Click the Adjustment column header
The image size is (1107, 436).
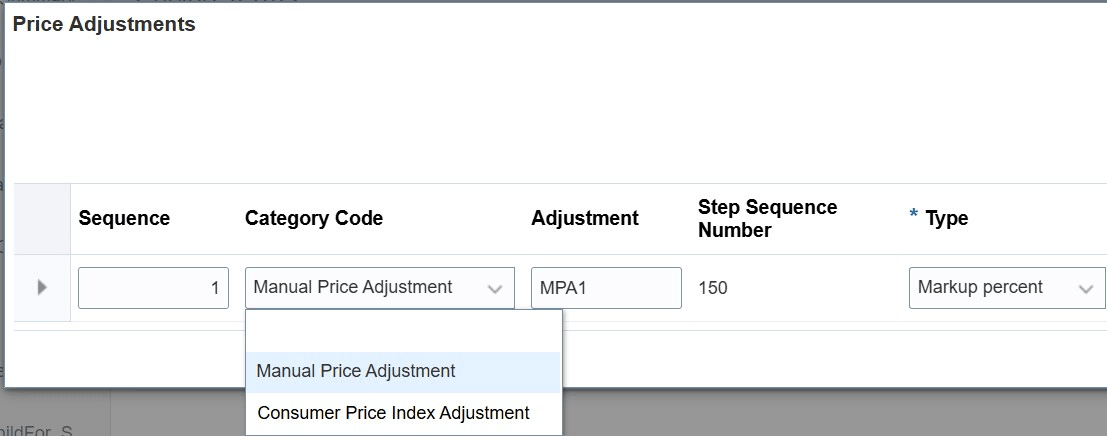585,218
